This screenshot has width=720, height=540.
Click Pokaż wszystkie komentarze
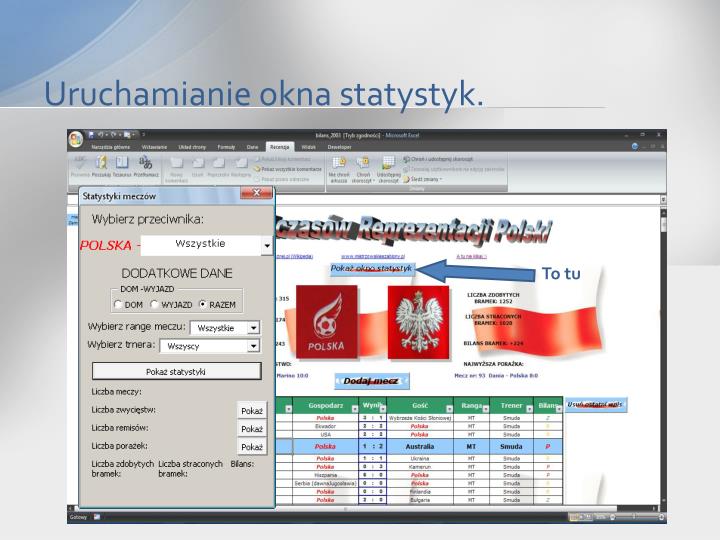pos(288,169)
